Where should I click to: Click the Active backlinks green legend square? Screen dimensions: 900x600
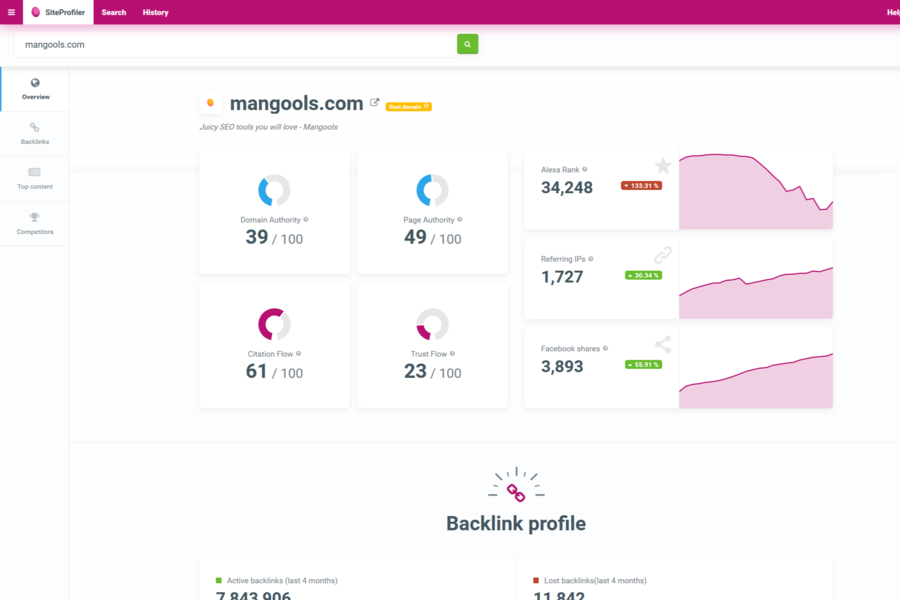219,580
